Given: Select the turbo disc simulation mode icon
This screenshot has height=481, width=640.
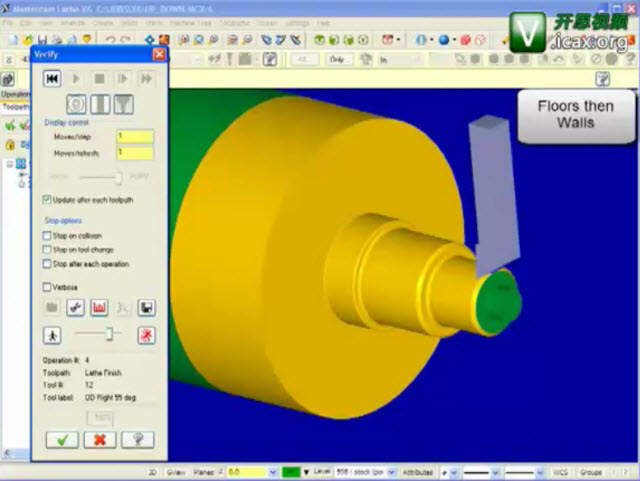Looking at the screenshot, I should coord(76,104).
